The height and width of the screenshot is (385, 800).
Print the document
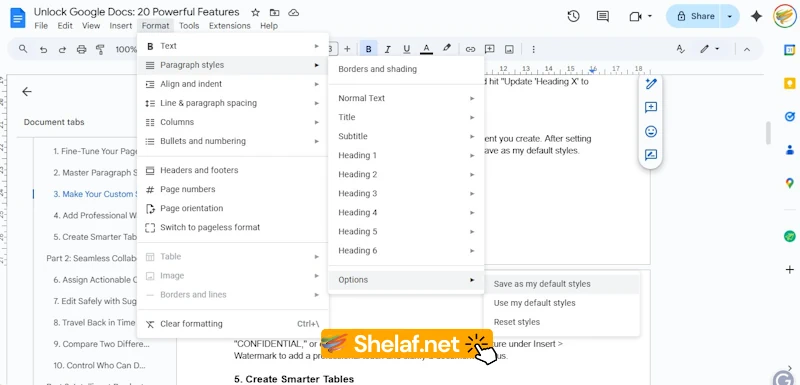tap(81, 49)
